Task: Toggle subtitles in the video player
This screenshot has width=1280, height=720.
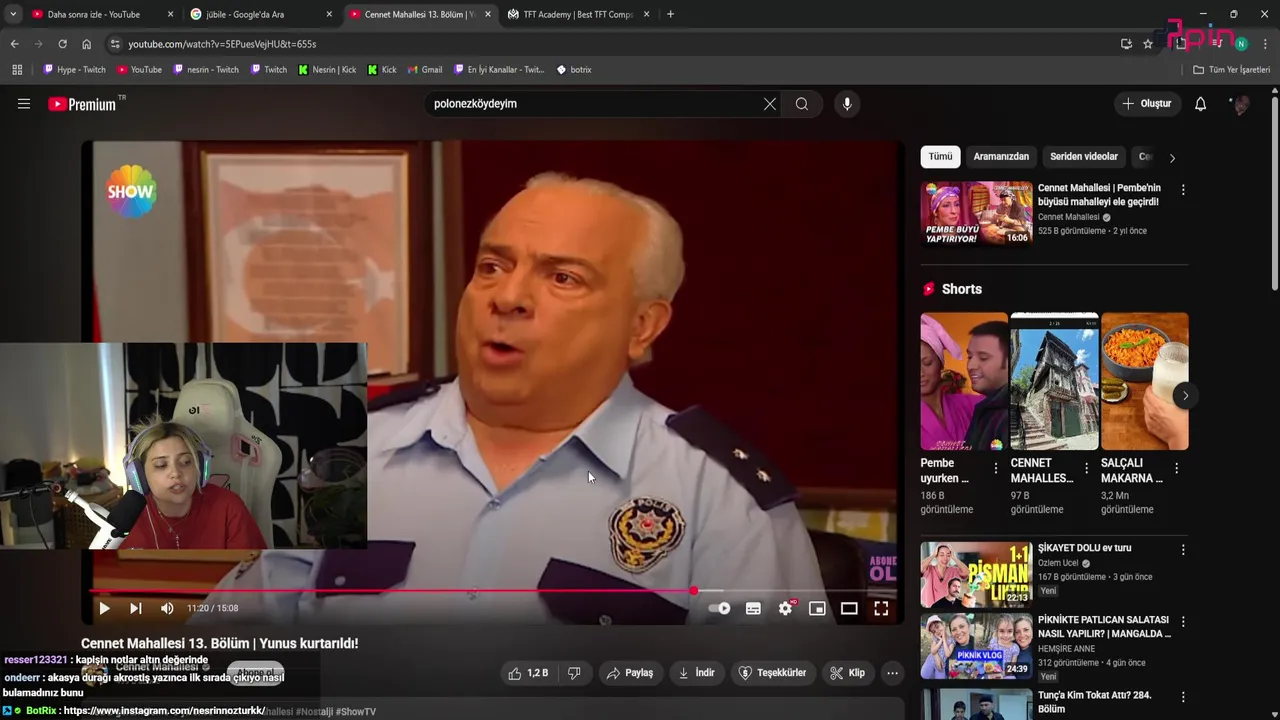Action: click(x=753, y=608)
